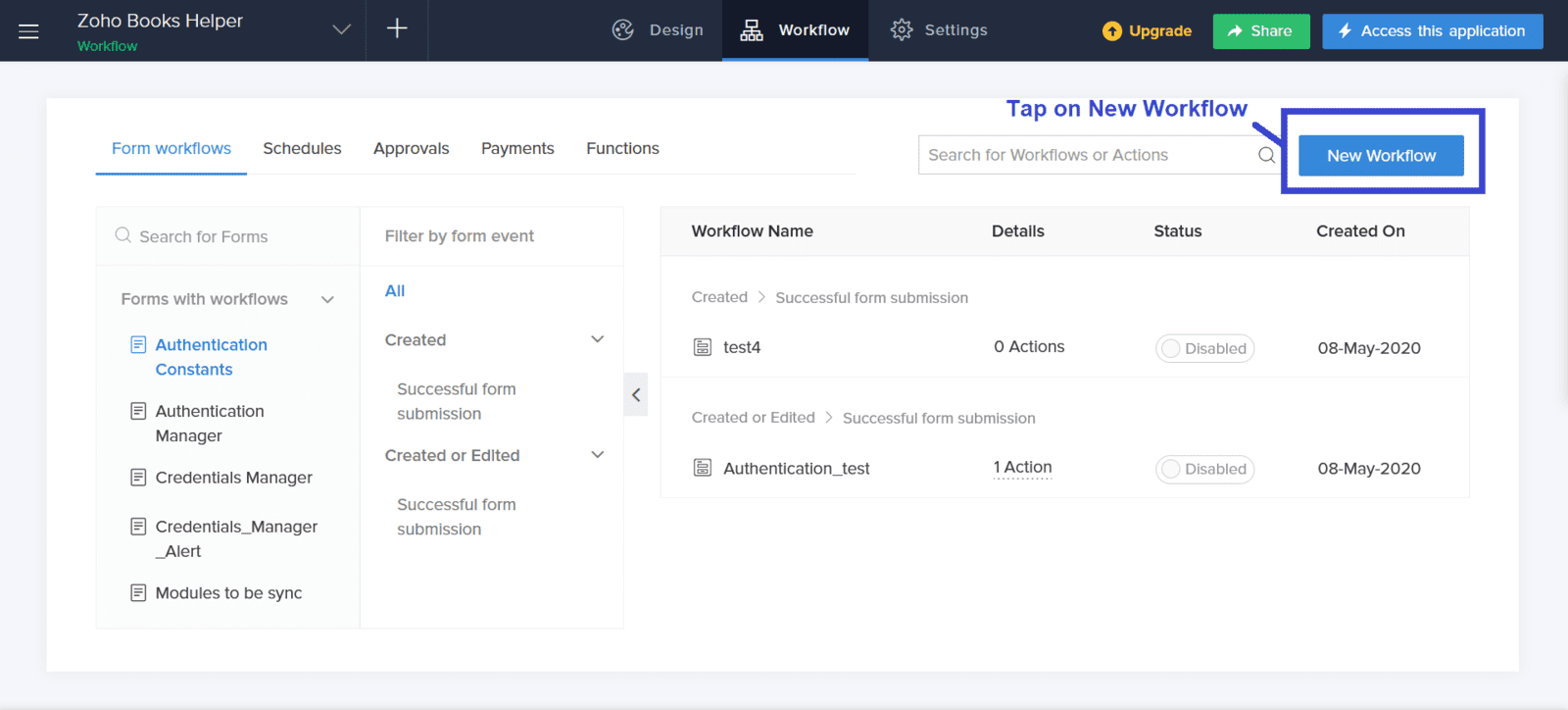Select the Modules to be sync form
1568x710 pixels.
228,593
